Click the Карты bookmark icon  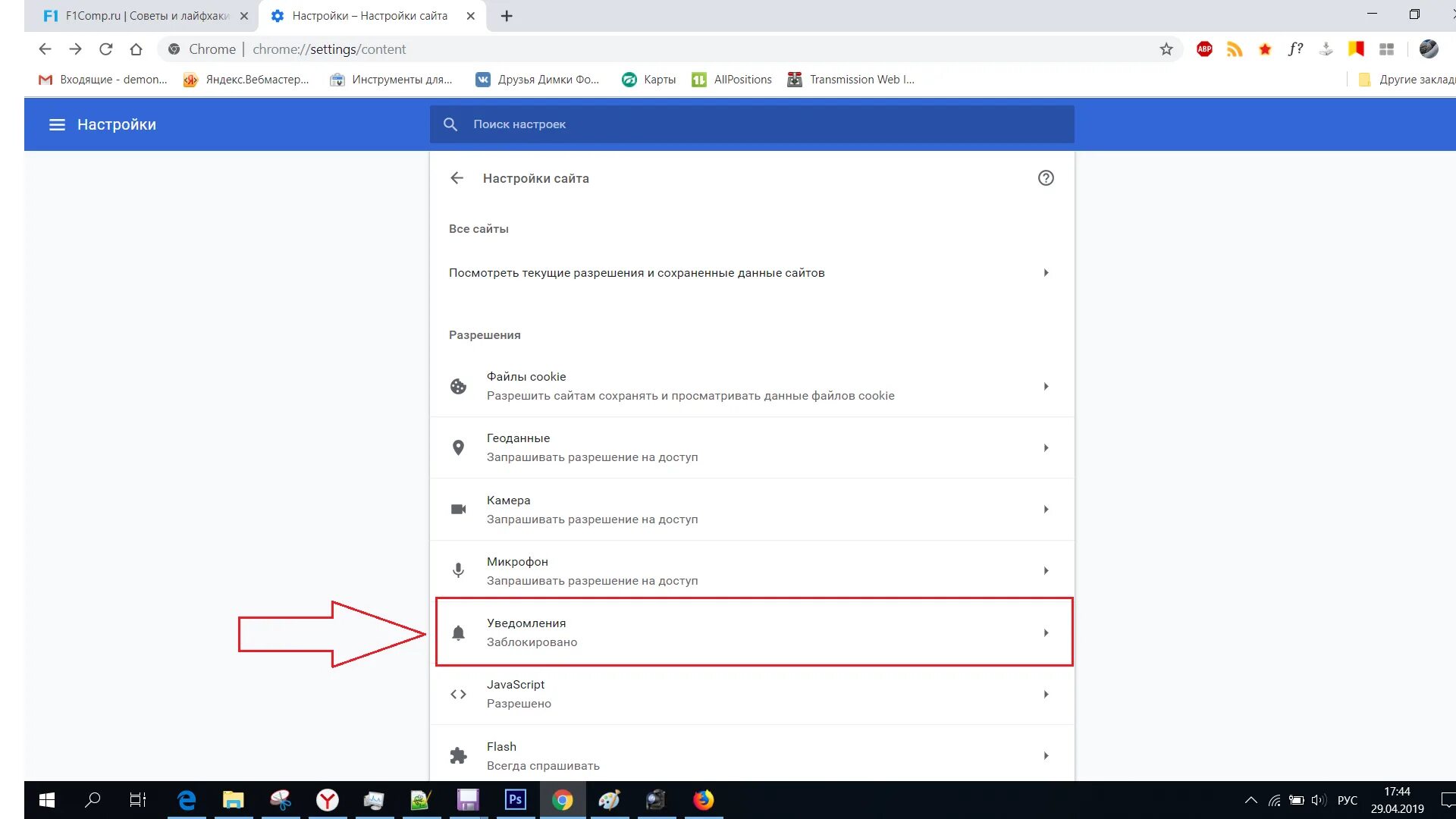tap(628, 79)
